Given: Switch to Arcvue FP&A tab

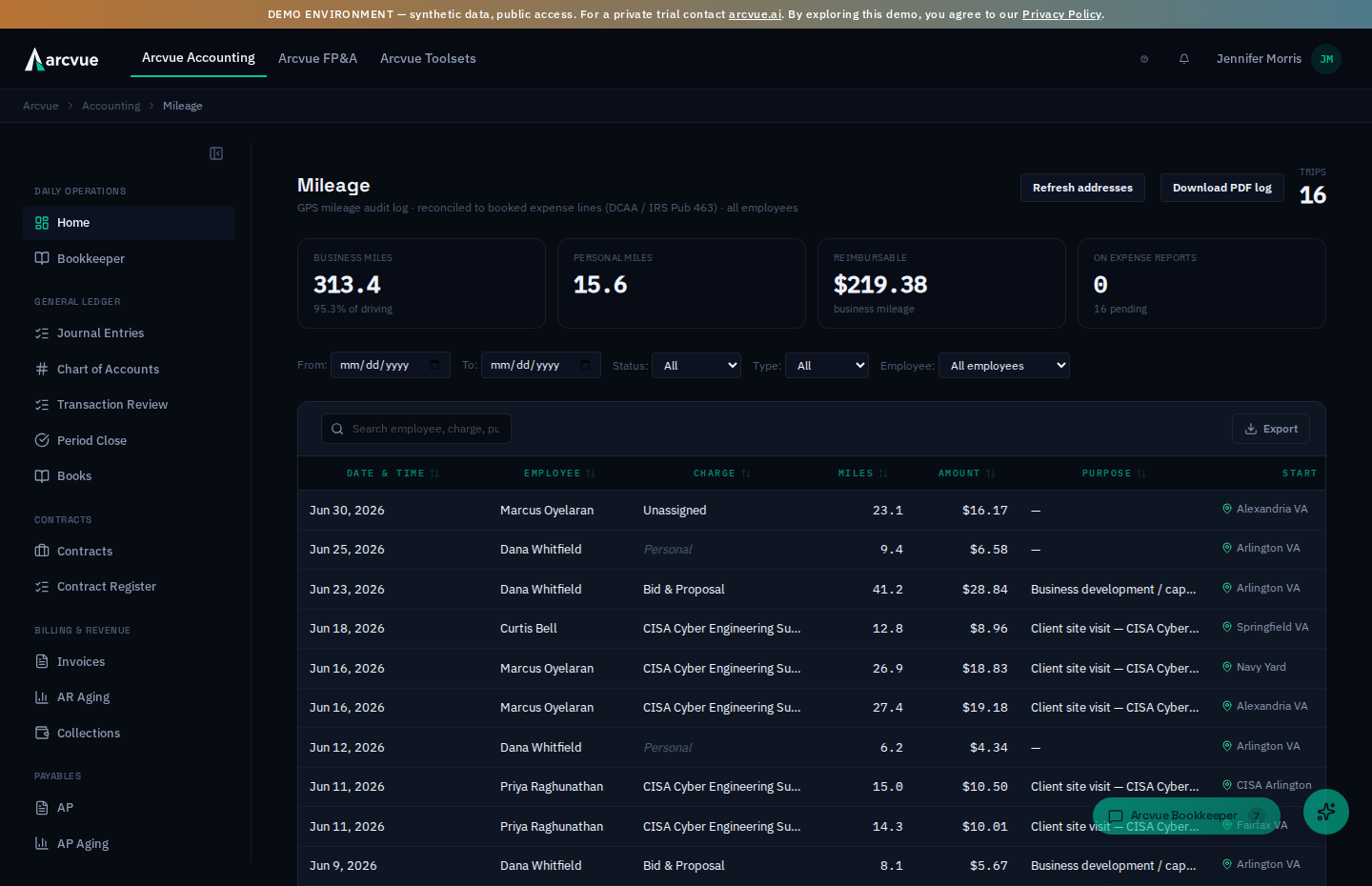Looking at the screenshot, I should click(x=317, y=59).
